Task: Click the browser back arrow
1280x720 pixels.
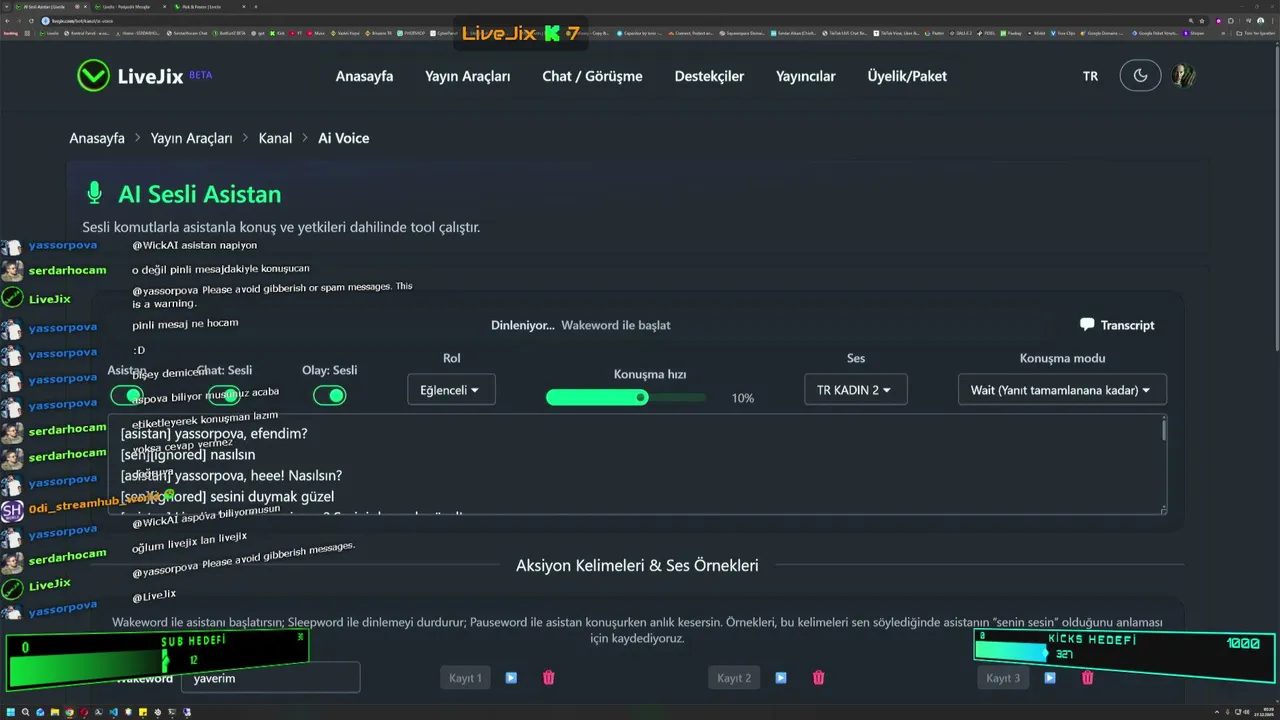Action: tap(8, 20)
